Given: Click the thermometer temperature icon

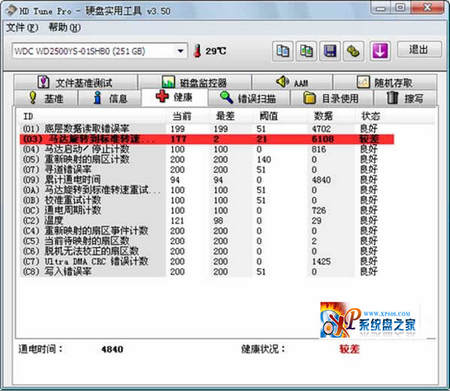Looking at the screenshot, I should tap(197, 51).
